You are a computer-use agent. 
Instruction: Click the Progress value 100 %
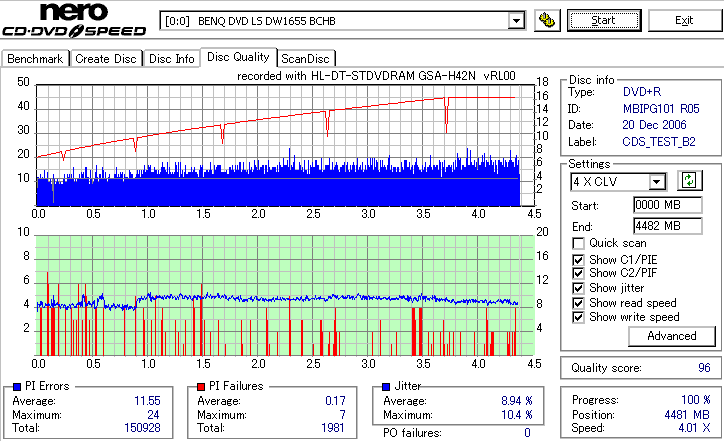tap(696, 400)
